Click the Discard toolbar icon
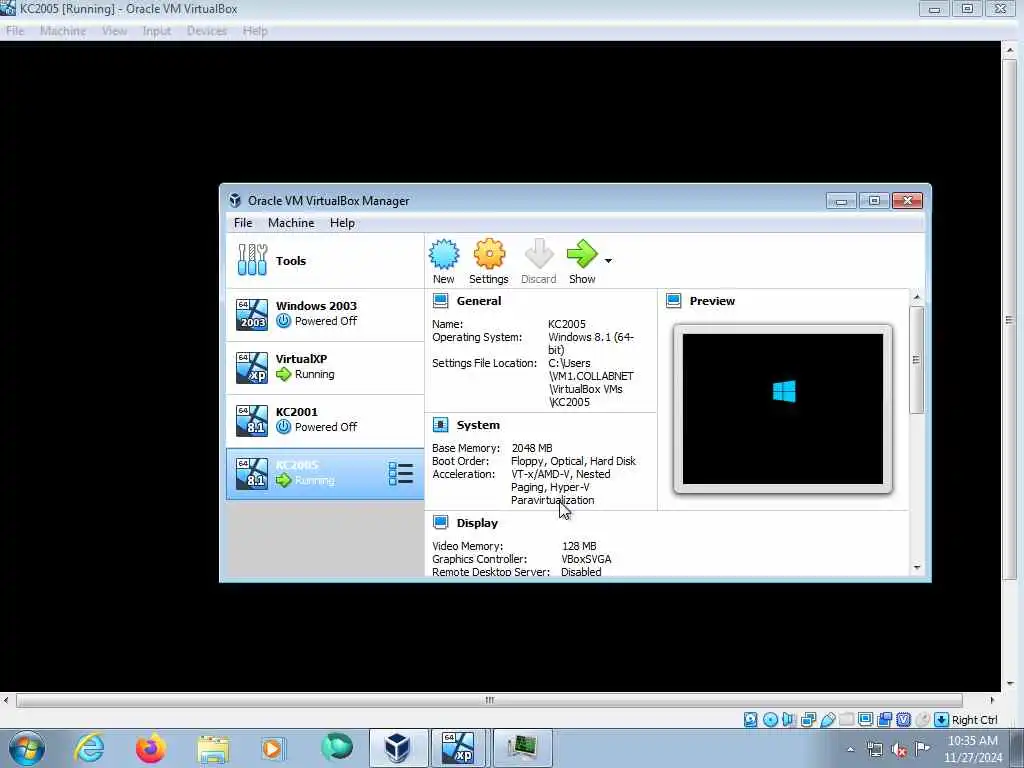The image size is (1024, 768). click(x=539, y=255)
